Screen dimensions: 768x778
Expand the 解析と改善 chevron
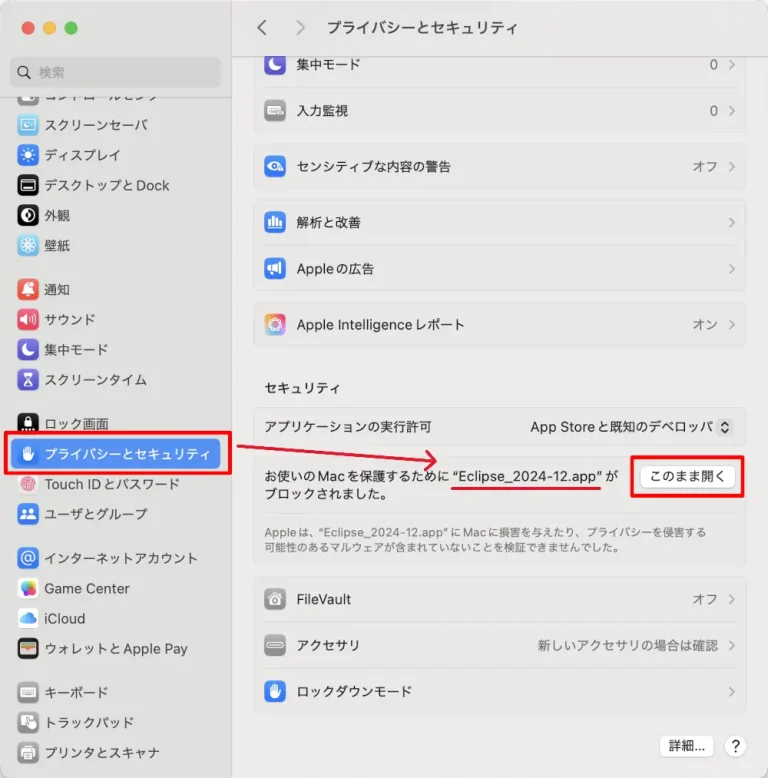tap(732, 222)
